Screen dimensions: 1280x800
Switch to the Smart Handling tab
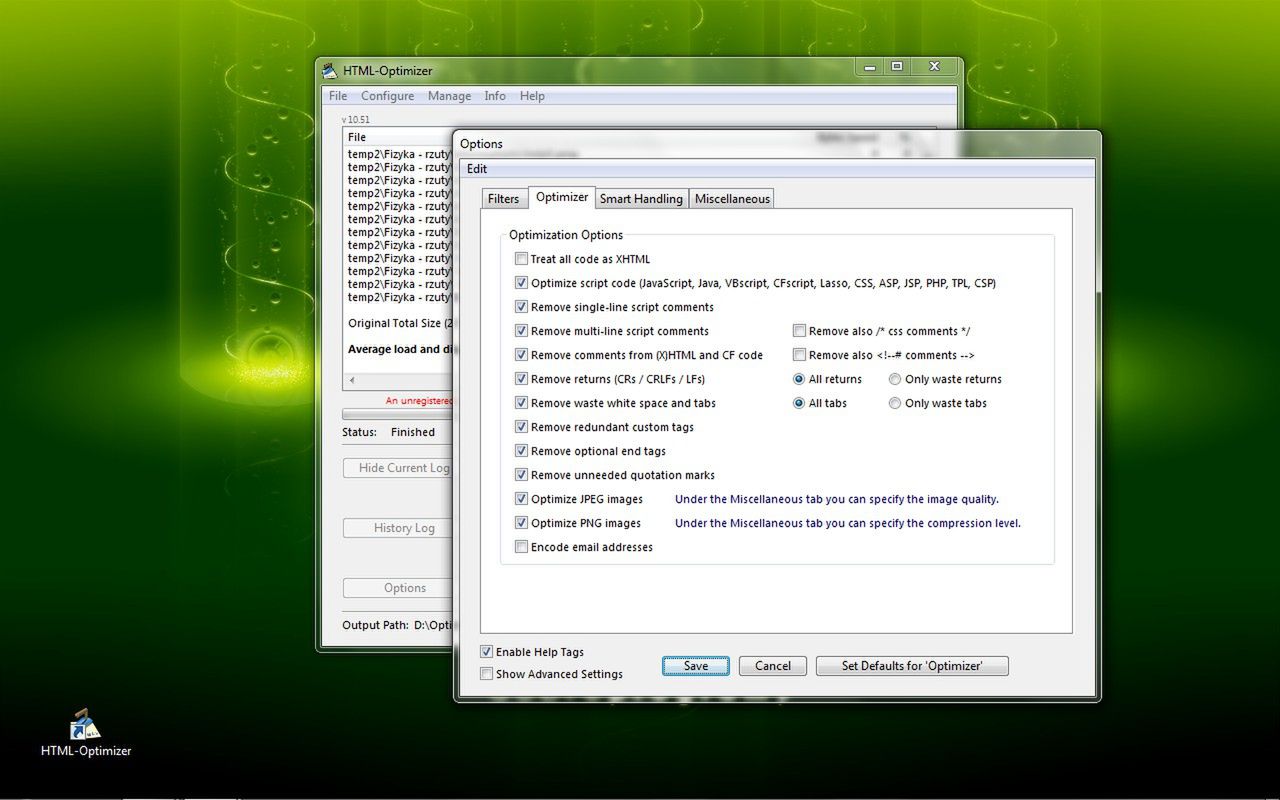(x=641, y=199)
